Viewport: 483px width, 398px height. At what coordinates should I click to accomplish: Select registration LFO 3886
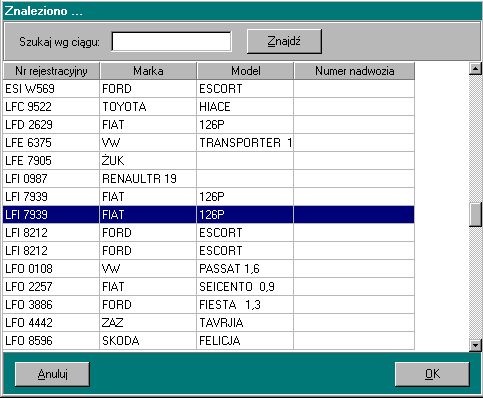pos(51,305)
